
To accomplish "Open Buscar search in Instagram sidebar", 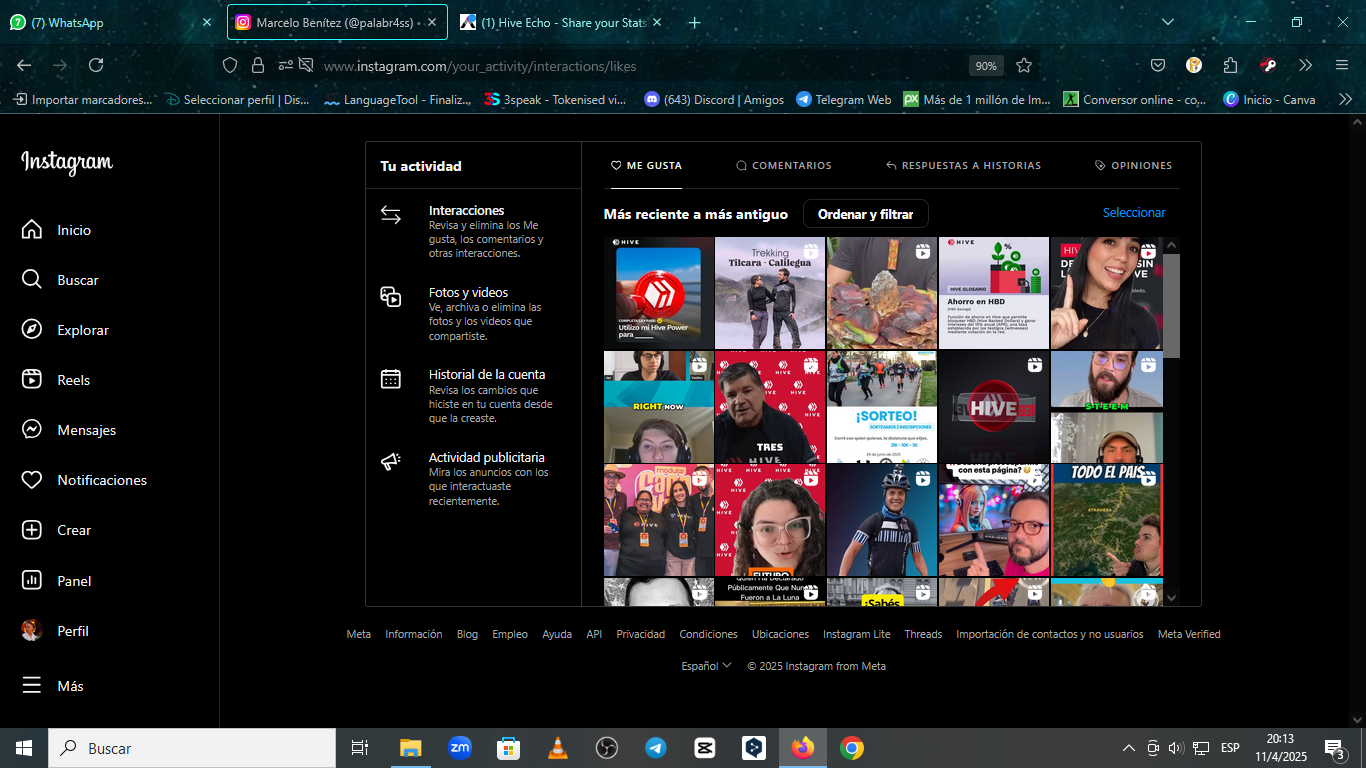I will (x=60, y=280).
